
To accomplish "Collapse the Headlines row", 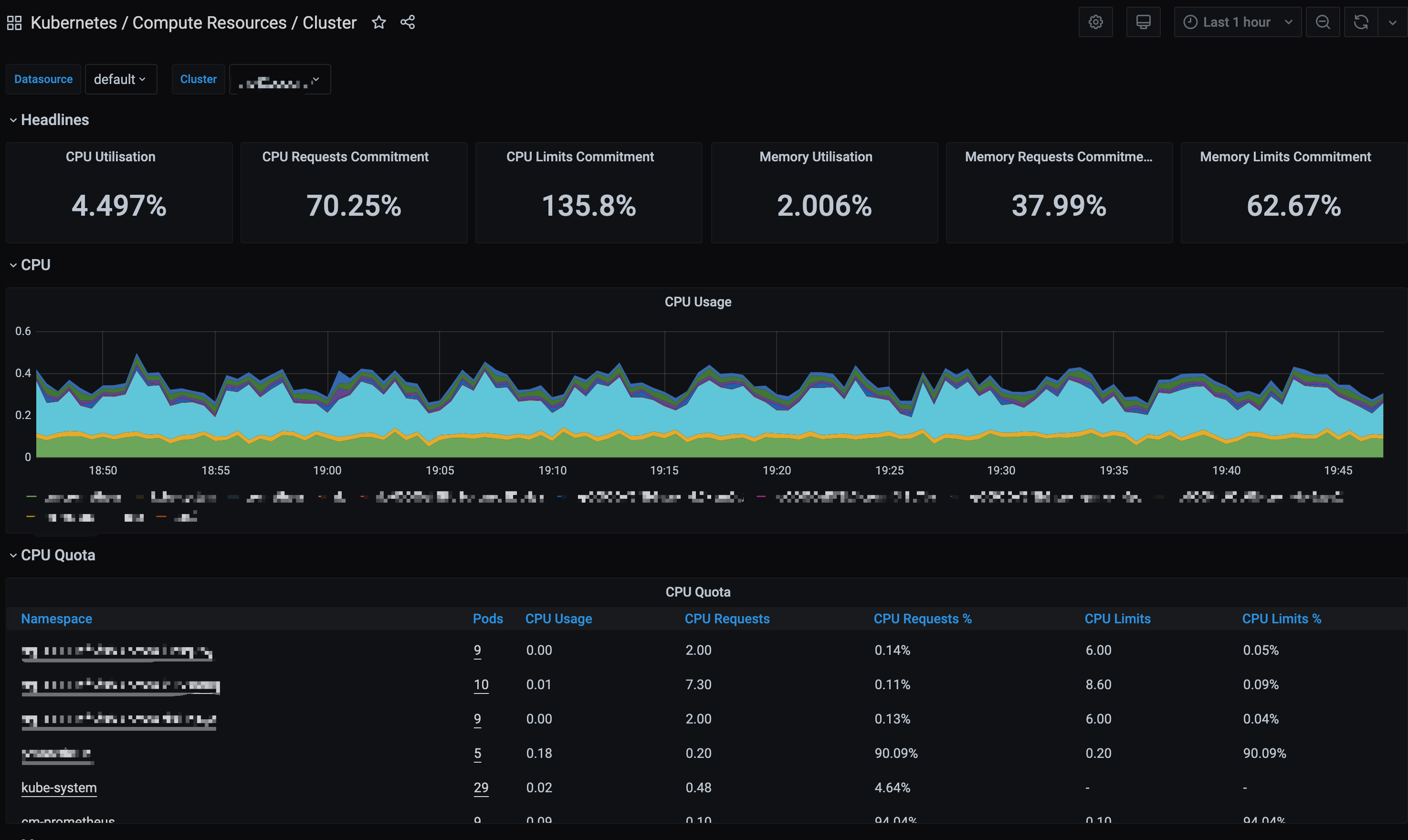I will 54,120.
